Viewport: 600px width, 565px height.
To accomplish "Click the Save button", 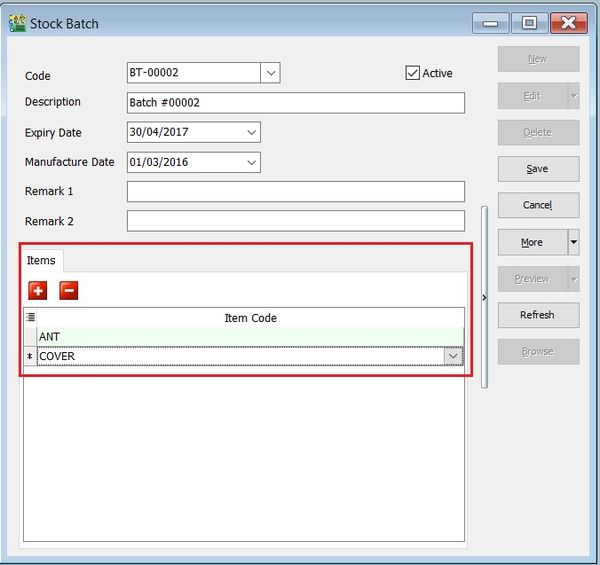I will (x=538, y=169).
